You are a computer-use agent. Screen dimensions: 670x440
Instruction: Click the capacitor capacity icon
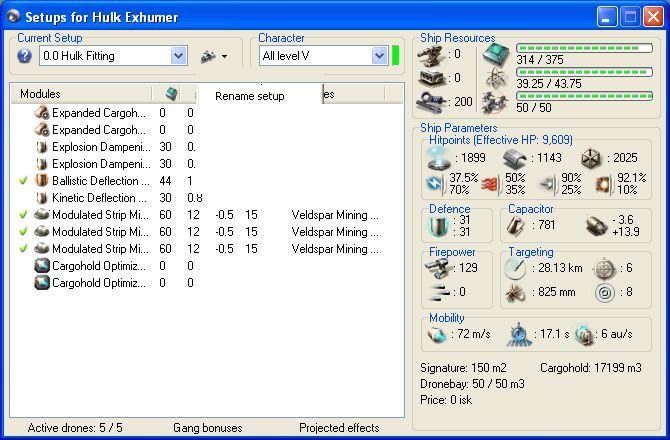click(516, 225)
